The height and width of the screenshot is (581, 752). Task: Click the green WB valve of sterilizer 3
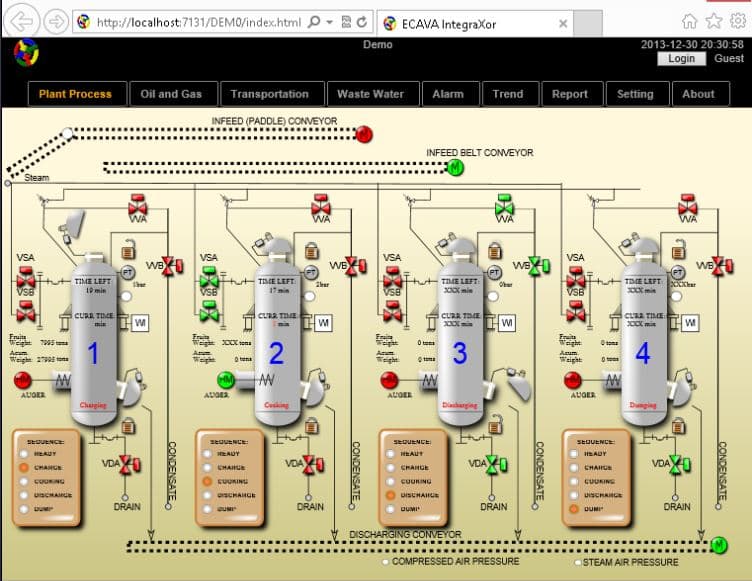tap(539, 266)
